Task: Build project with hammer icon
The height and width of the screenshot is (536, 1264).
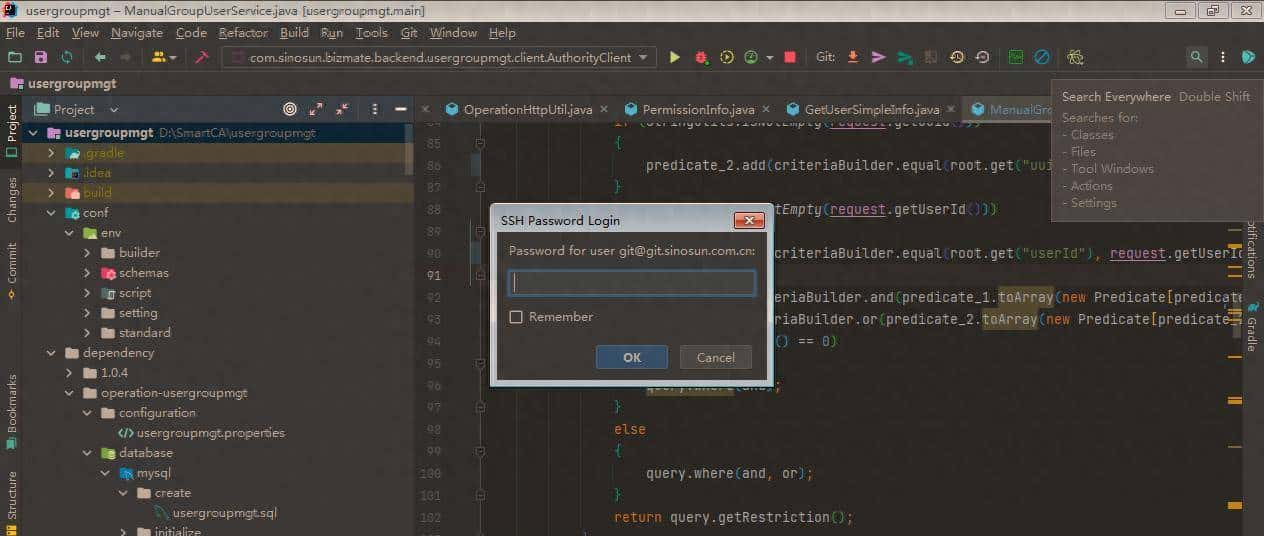Action: pos(202,57)
